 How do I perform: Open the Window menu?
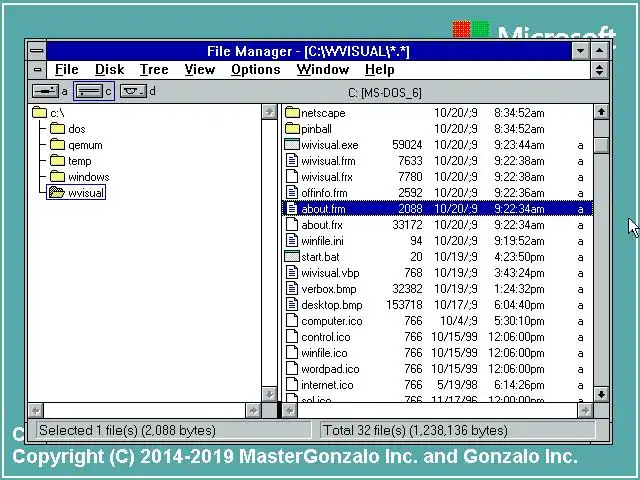[322, 69]
